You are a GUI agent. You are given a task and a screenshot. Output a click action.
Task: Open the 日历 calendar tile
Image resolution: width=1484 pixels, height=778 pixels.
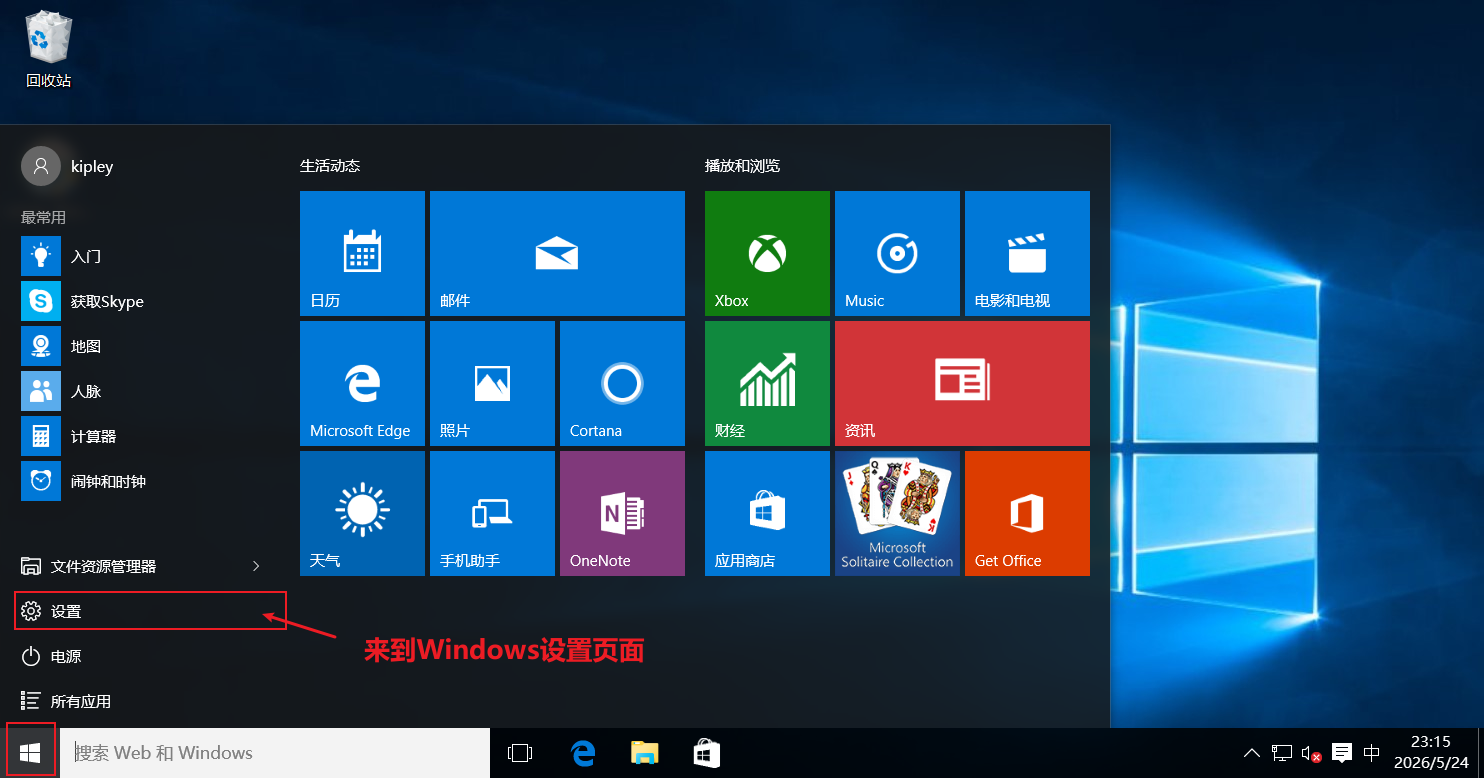(x=362, y=253)
